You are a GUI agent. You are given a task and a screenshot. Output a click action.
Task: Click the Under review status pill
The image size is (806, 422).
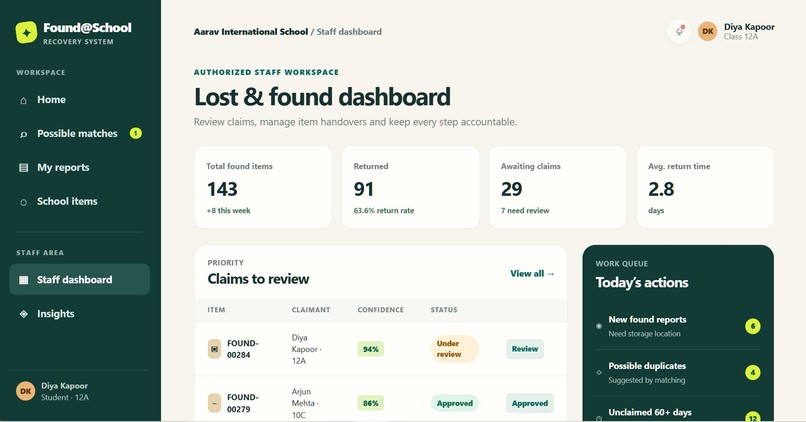(x=454, y=349)
